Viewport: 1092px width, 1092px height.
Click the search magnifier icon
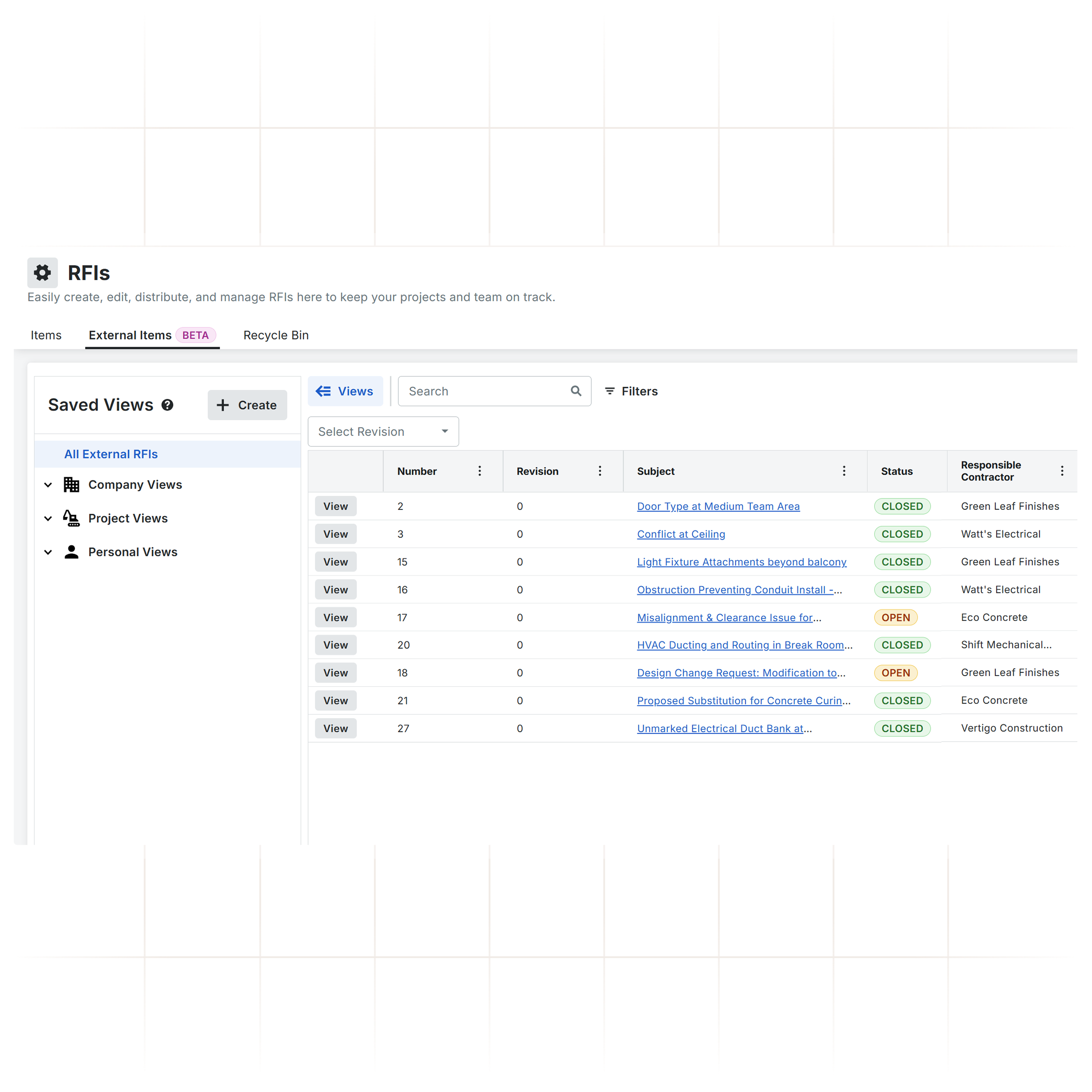coord(575,391)
